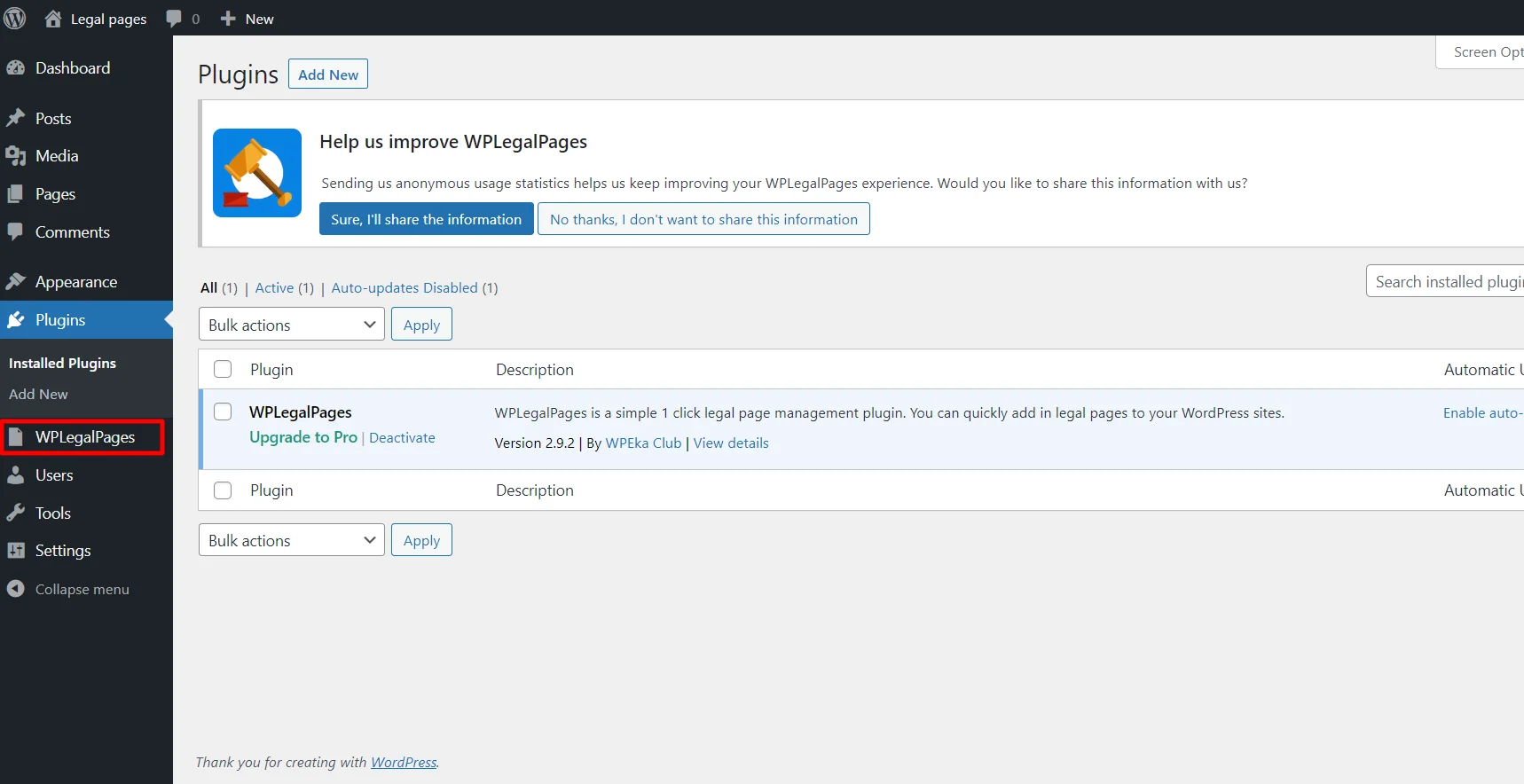Click the Dashboard gauge icon
This screenshot has height=784, width=1524.
pyautogui.click(x=16, y=68)
